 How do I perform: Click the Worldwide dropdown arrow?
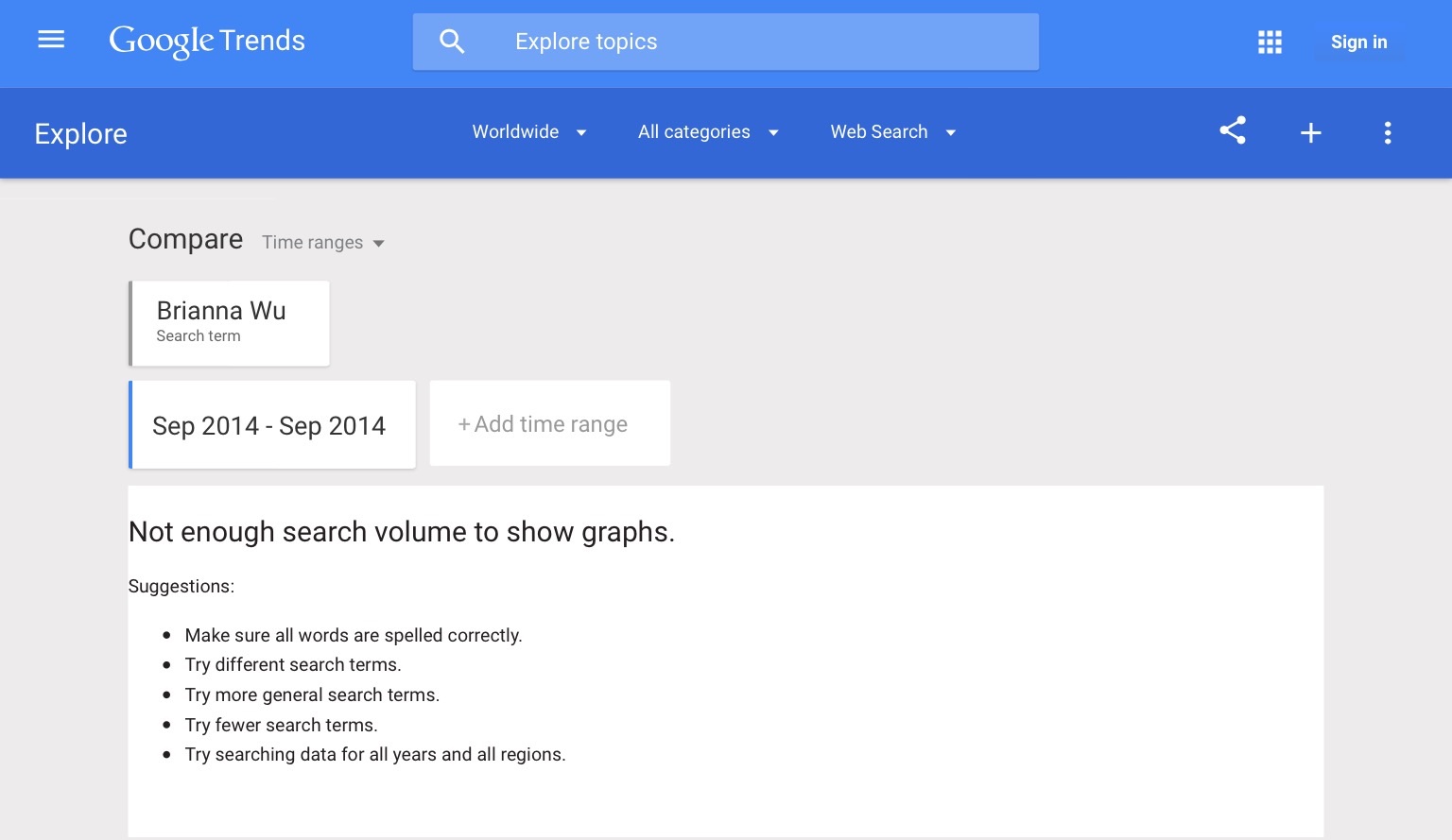click(581, 133)
